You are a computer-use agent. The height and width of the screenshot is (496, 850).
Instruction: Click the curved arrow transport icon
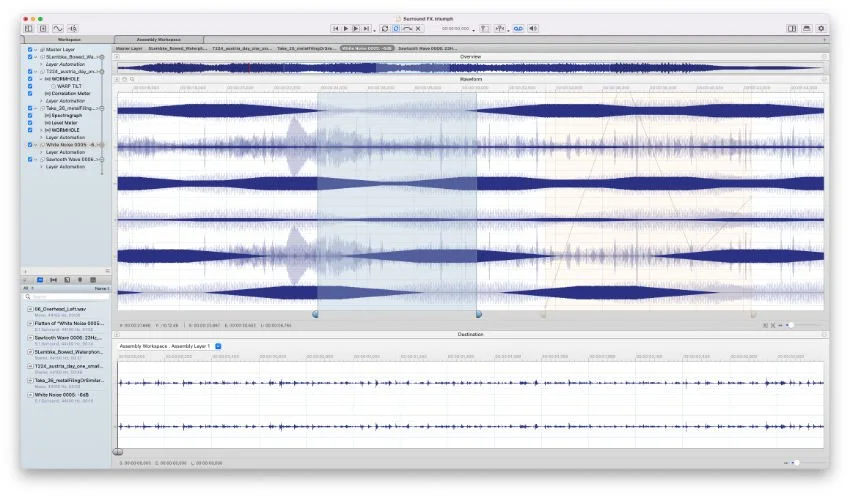(x=407, y=28)
